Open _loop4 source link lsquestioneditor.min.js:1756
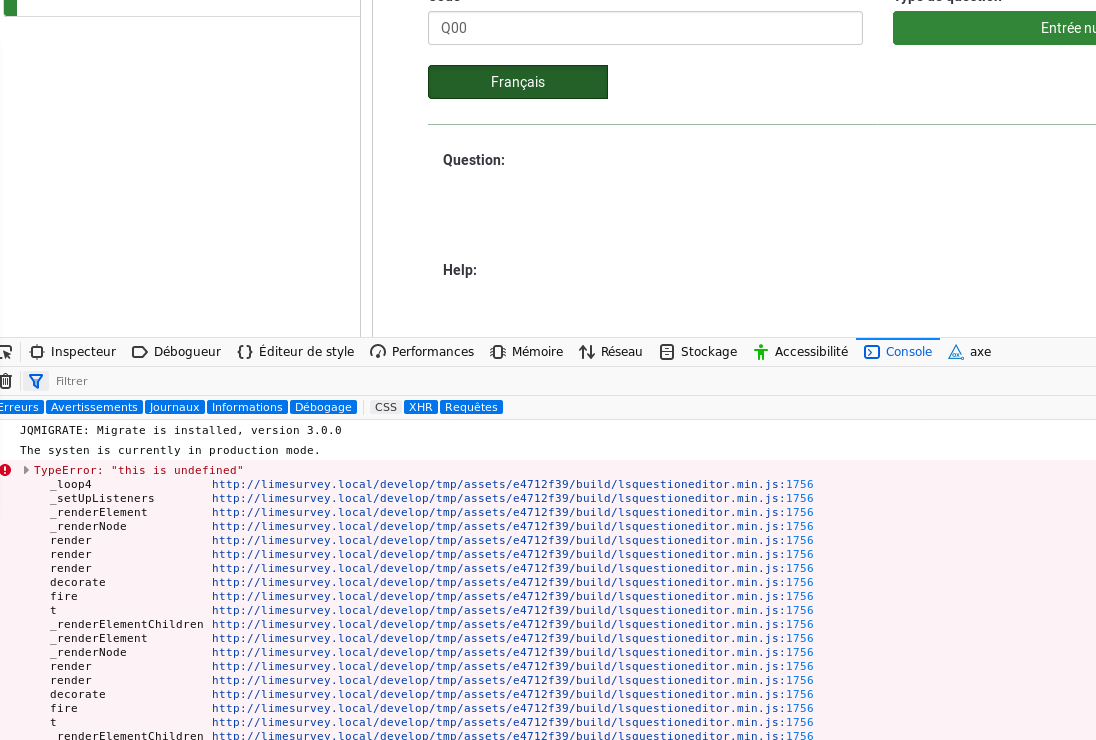This screenshot has width=1096, height=740. 512,484
